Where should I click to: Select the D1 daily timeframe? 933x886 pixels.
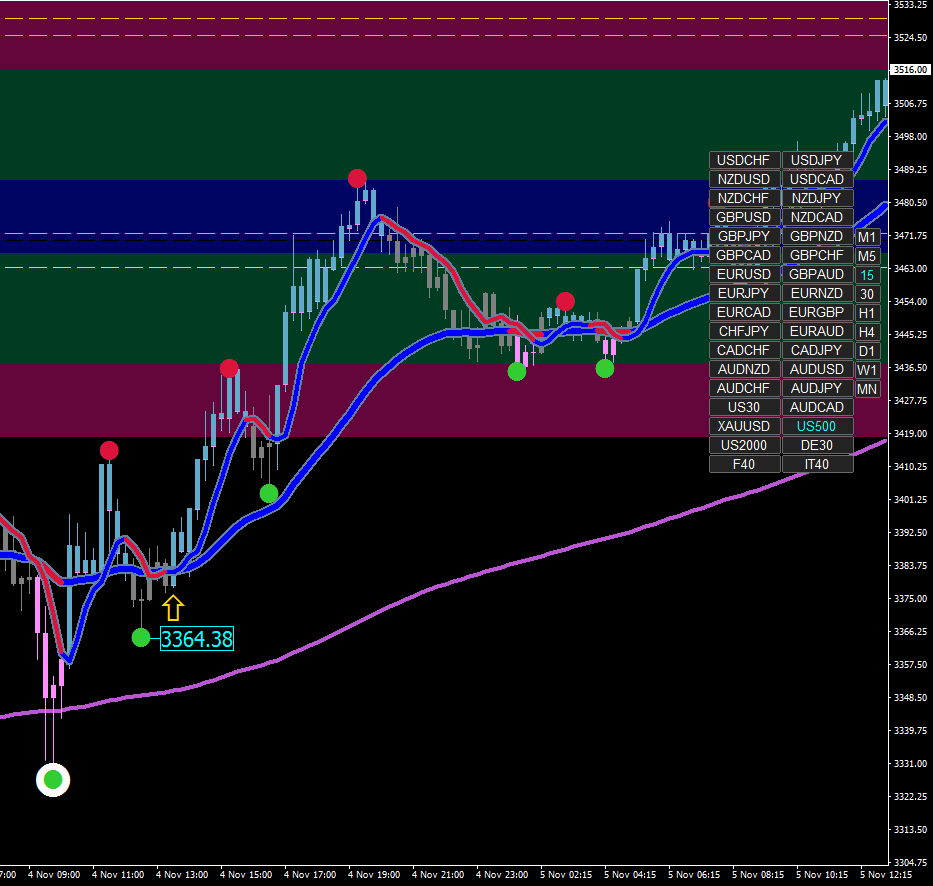tap(867, 352)
